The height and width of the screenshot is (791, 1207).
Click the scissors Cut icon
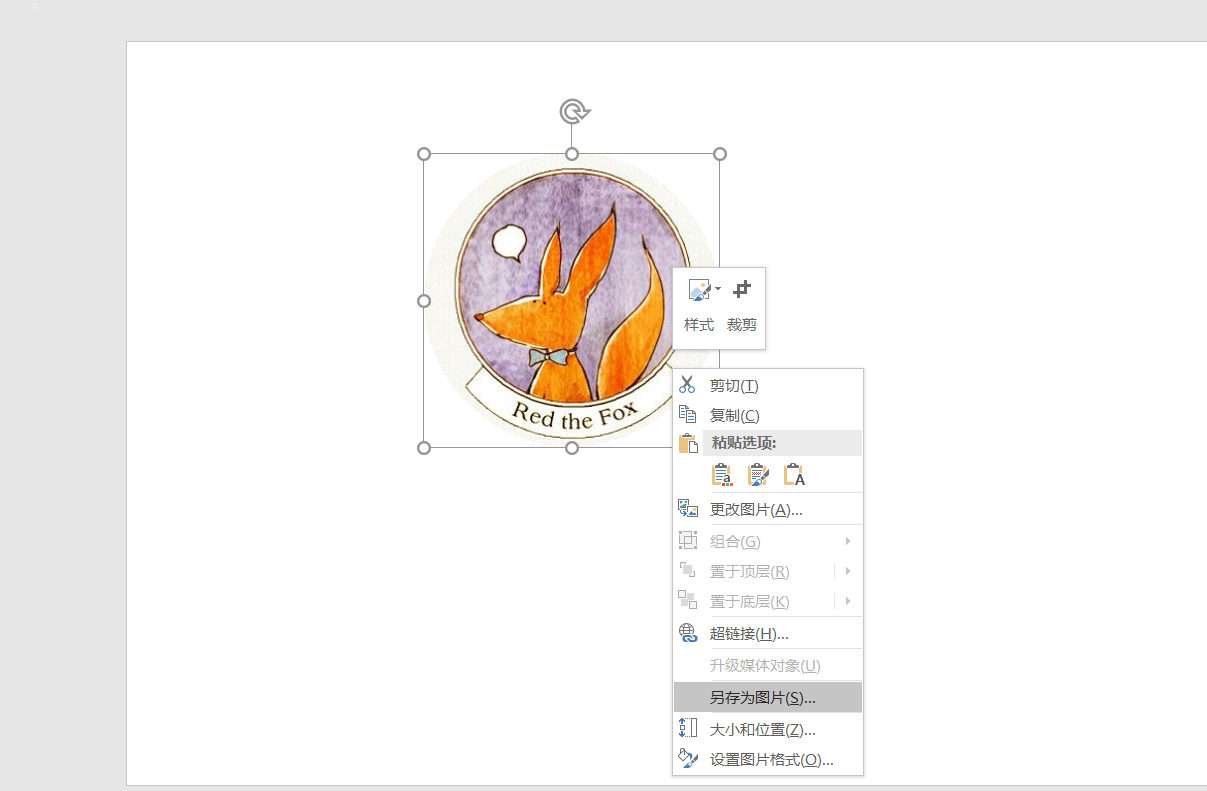click(687, 386)
